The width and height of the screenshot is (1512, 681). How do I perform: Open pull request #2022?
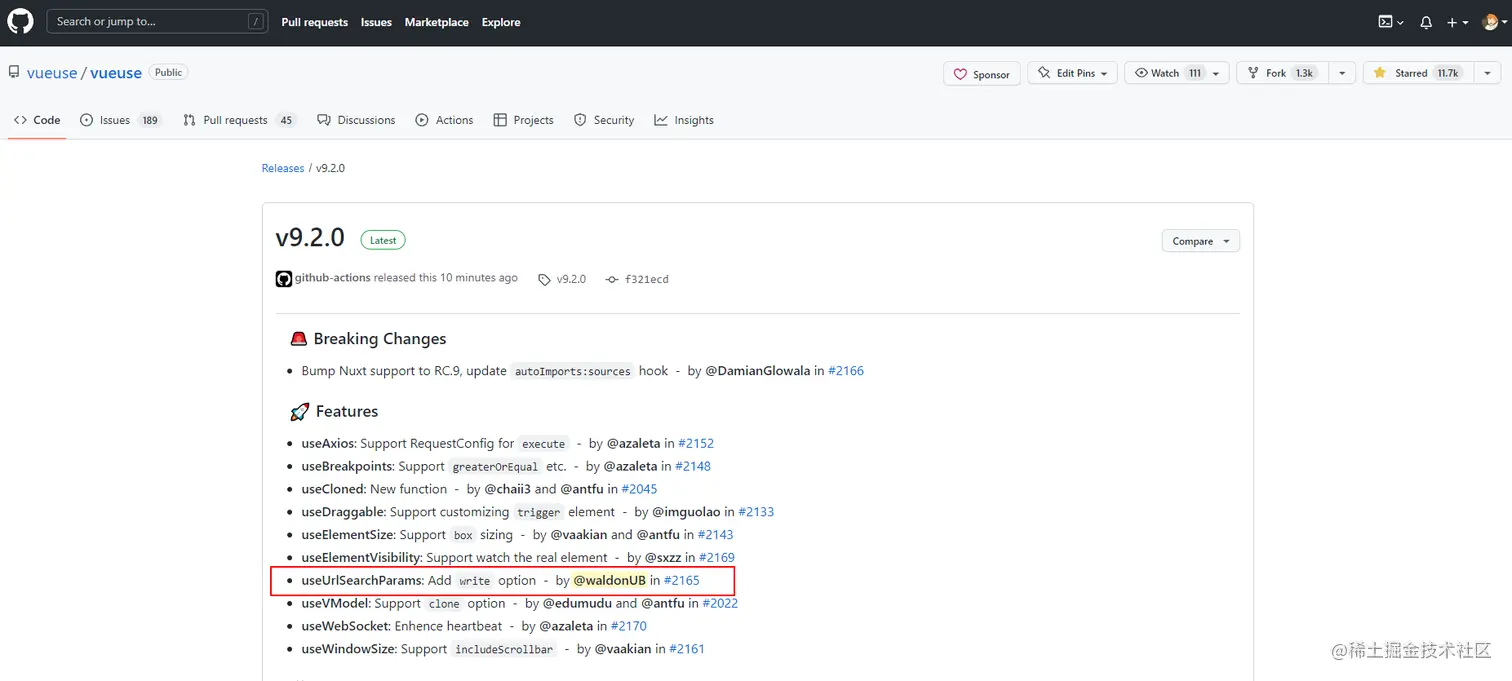(x=720, y=604)
